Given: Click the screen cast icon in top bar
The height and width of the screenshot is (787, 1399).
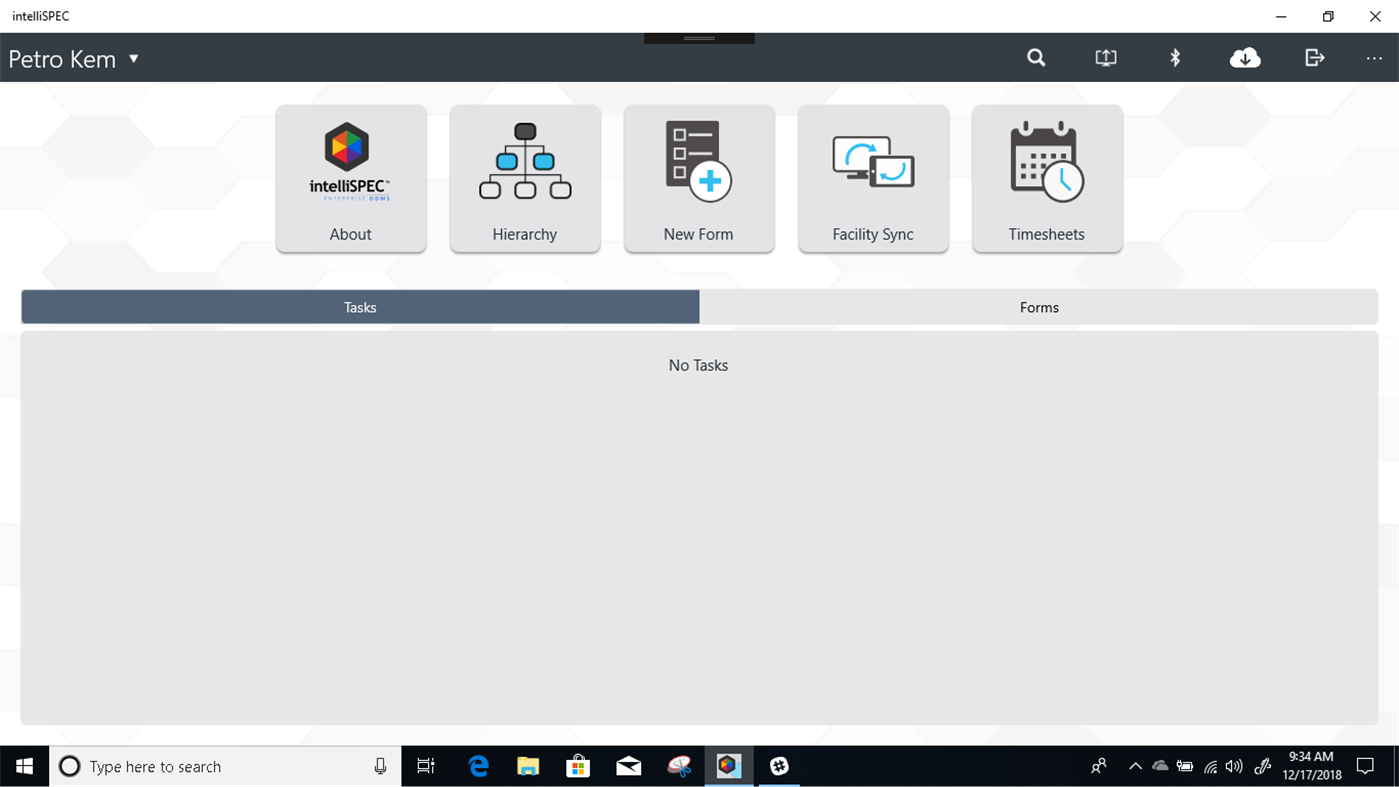Looking at the screenshot, I should tap(1105, 57).
